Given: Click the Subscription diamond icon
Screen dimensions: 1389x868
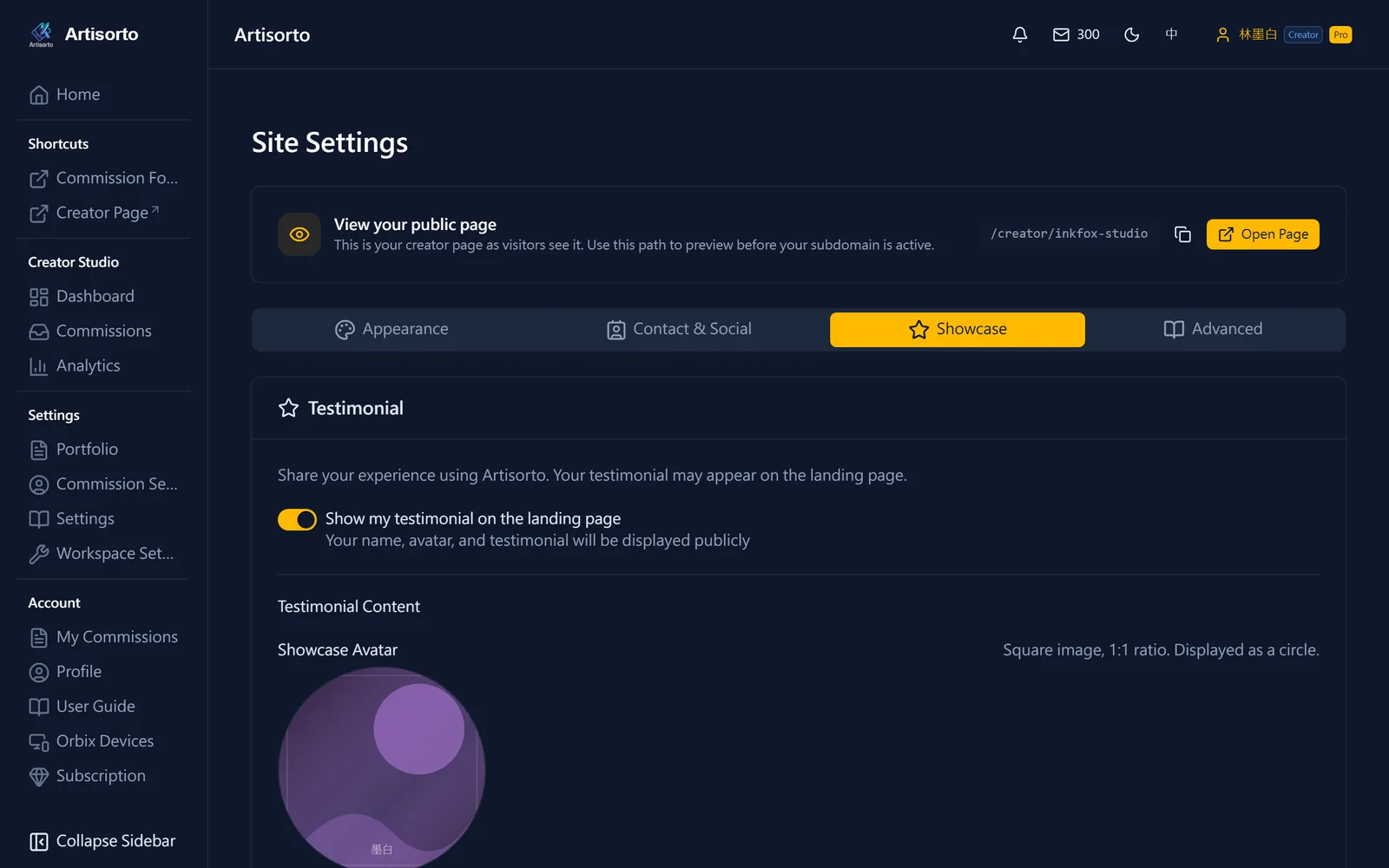Looking at the screenshot, I should (x=39, y=777).
